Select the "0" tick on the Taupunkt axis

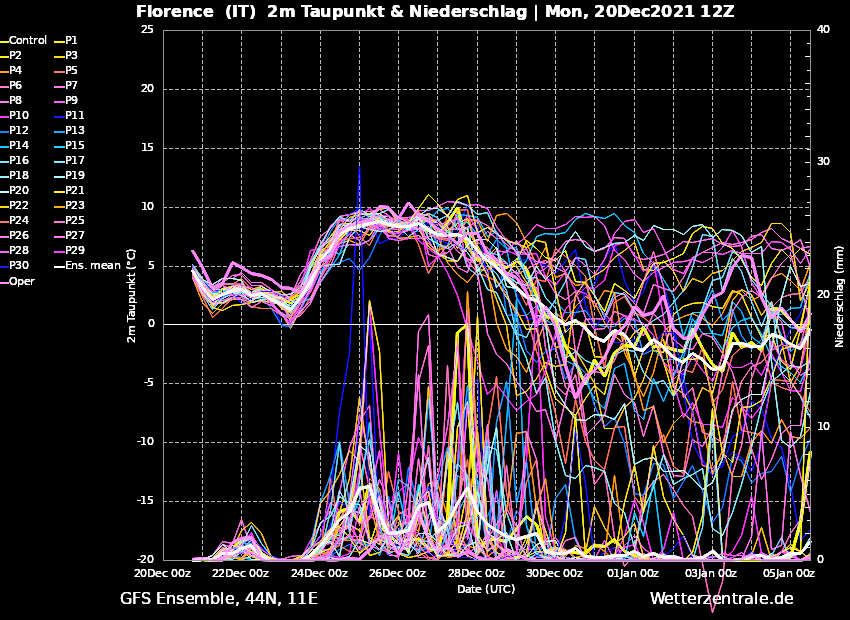[x=151, y=325]
